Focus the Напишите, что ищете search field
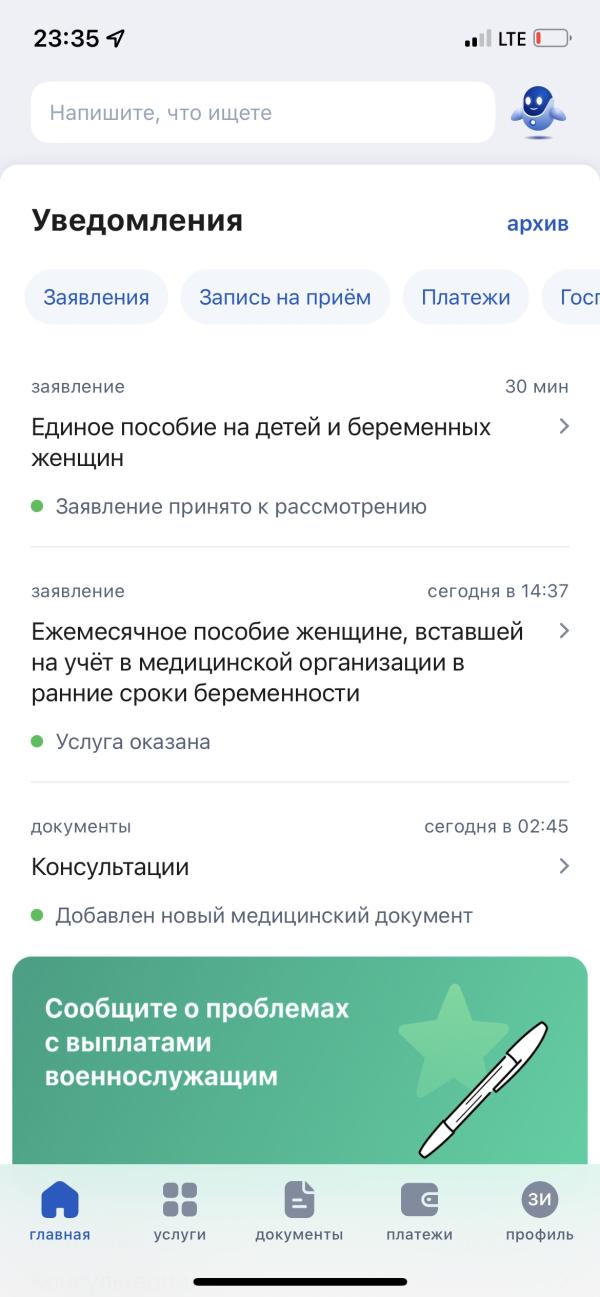Viewport: 600px width, 1297px height. [x=263, y=113]
